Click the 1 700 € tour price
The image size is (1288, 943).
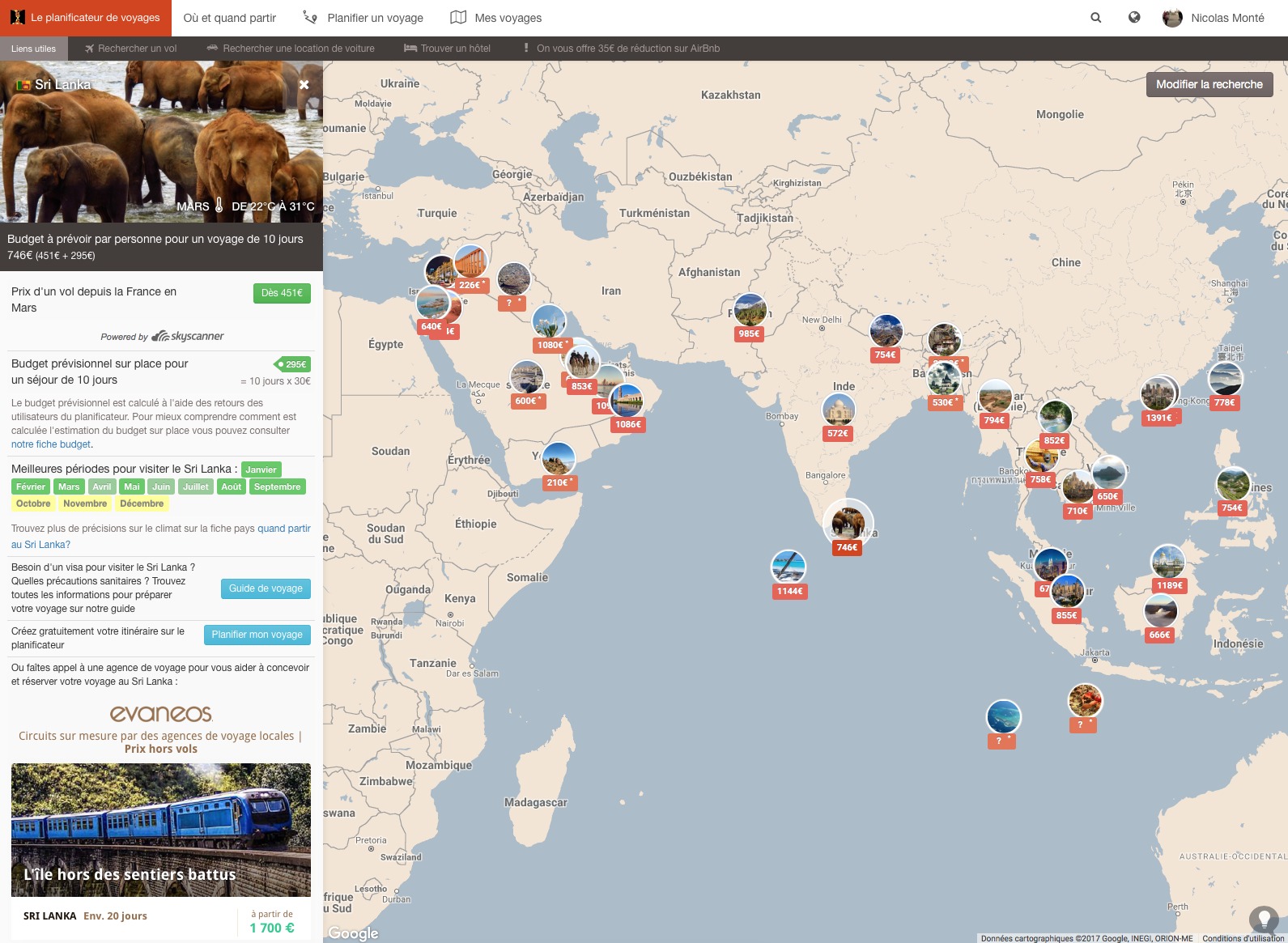pyautogui.click(x=272, y=928)
